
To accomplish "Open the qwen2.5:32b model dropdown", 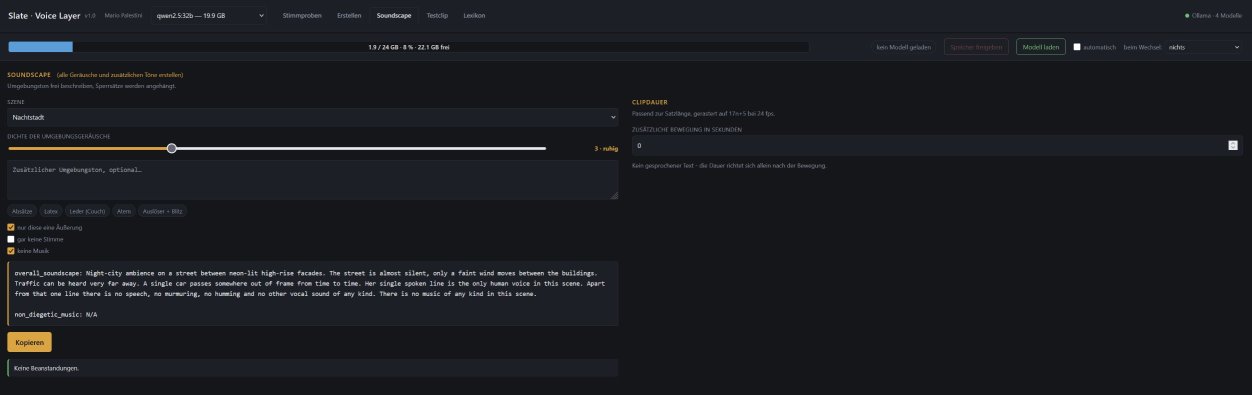I will pyautogui.click(x=210, y=16).
